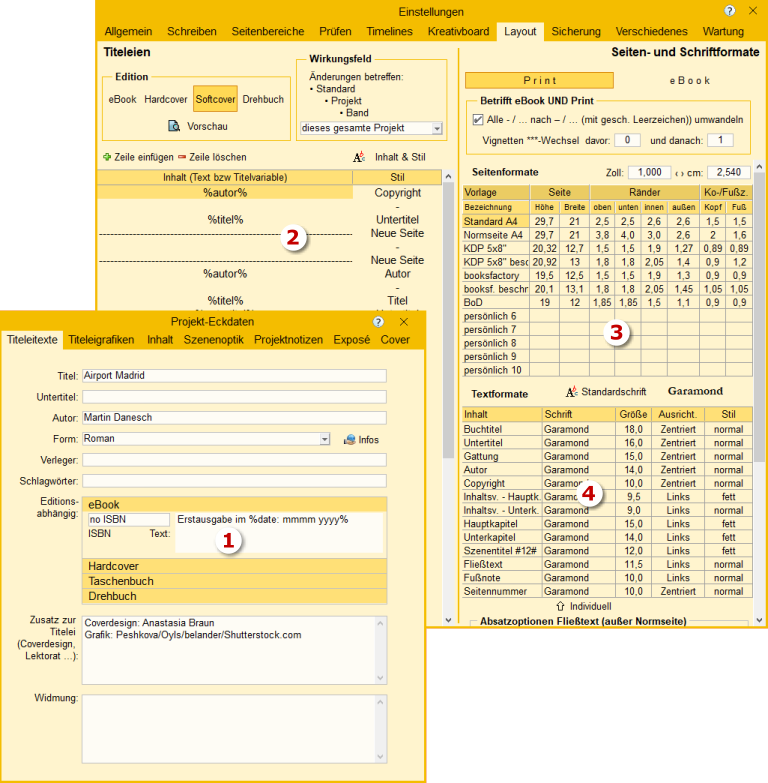The image size is (768, 783).
Task: Select the Softcover edition toggle
Action: click(215, 99)
